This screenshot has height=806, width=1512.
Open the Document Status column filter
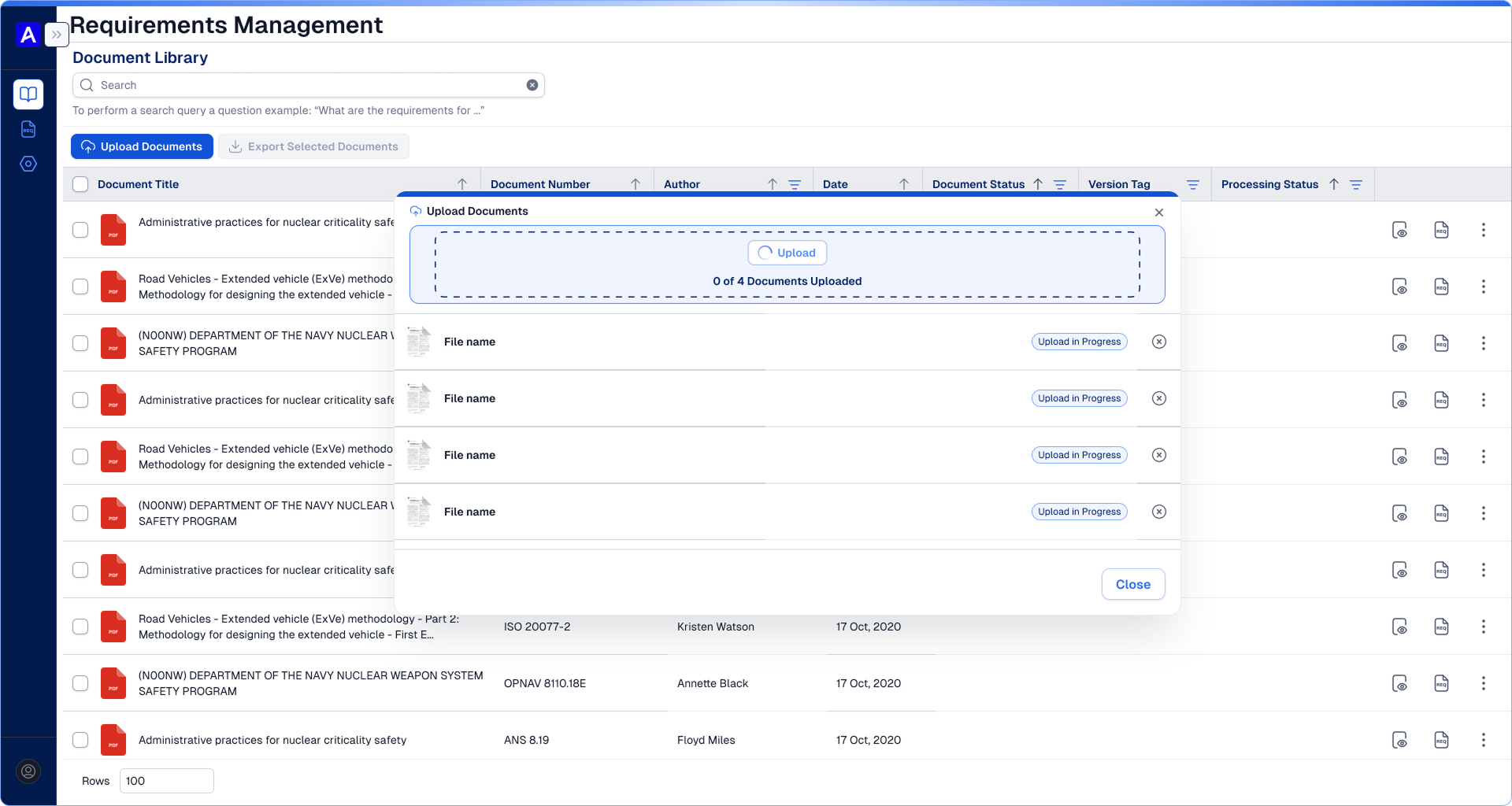(1060, 184)
